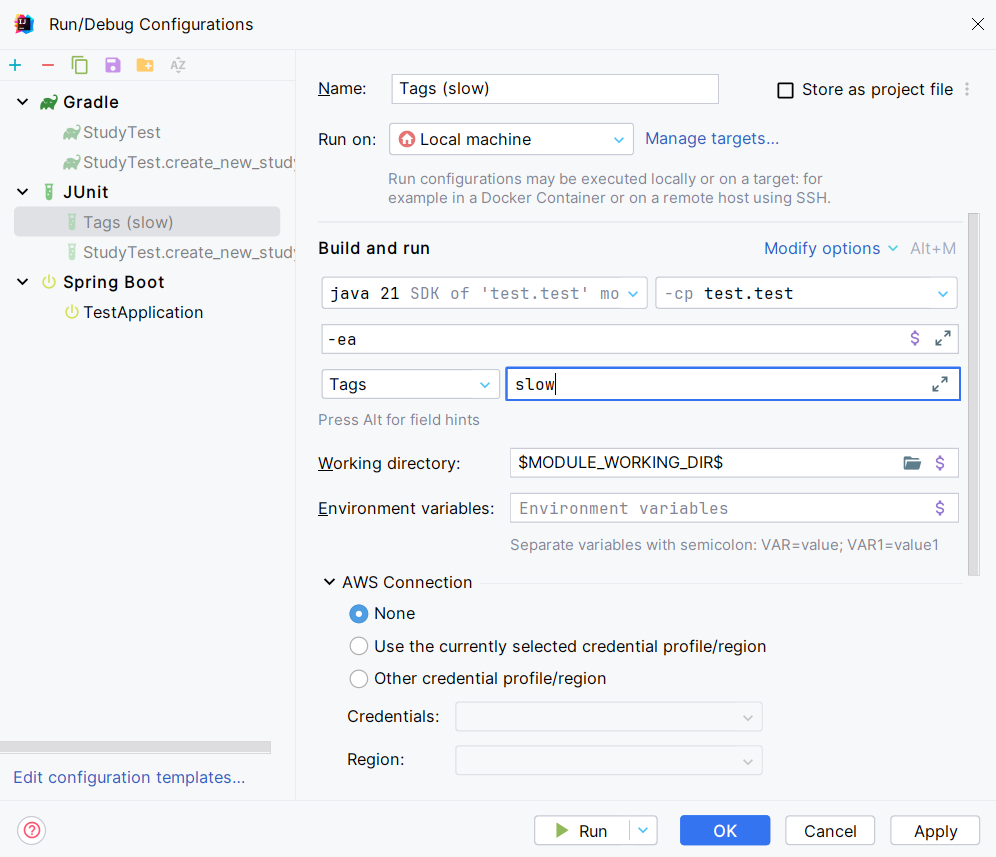Open the Run on Local machine dropdown
996x857 pixels.
click(511, 139)
